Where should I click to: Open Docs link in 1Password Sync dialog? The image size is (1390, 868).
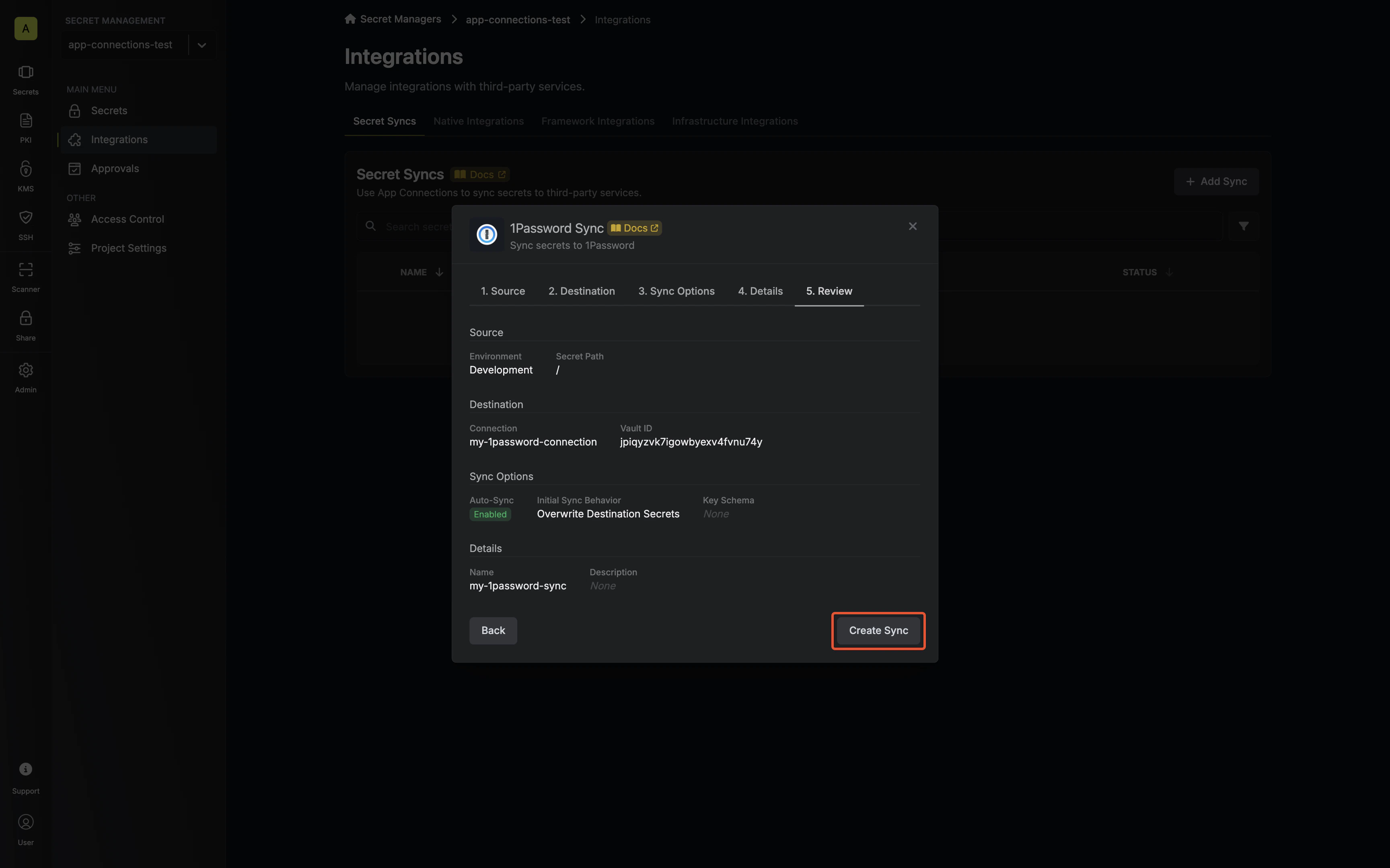coord(634,228)
